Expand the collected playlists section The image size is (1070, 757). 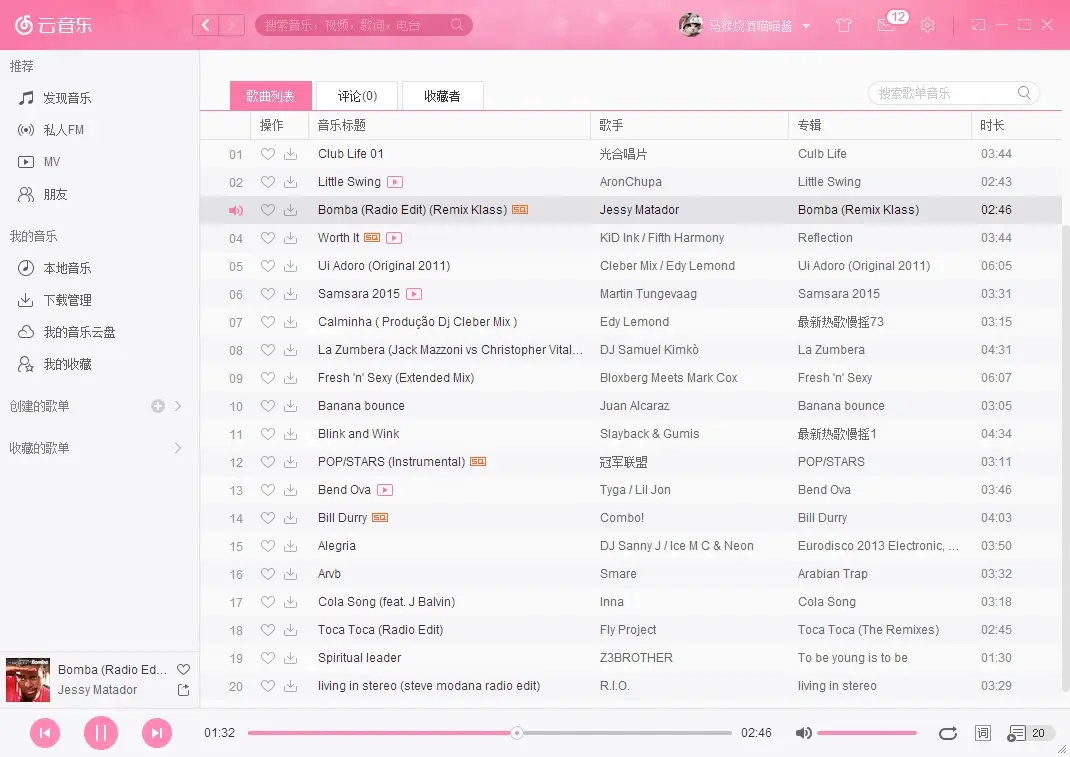[x=178, y=448]
